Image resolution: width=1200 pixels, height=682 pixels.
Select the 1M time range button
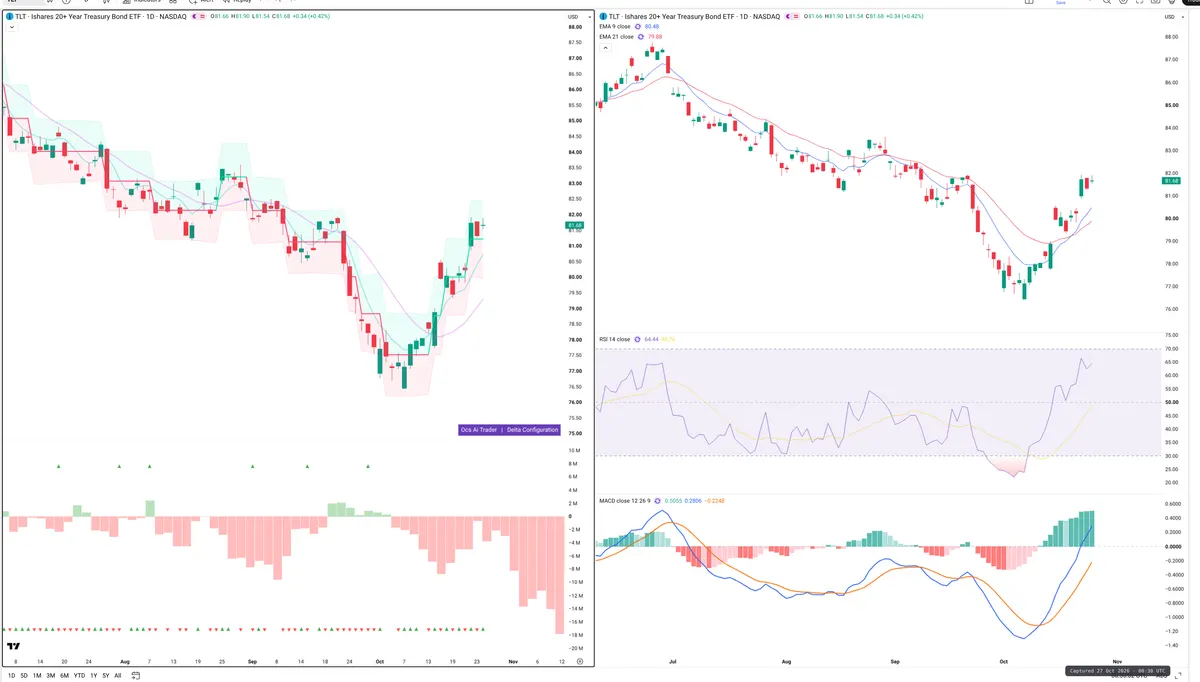[37, 676]
